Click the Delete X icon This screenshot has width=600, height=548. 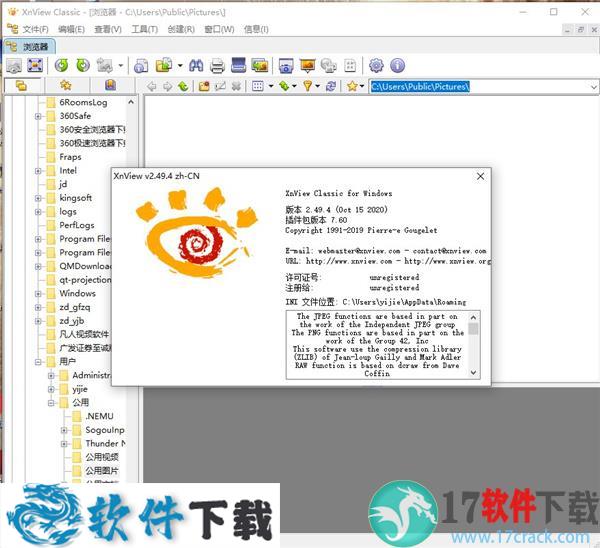coord(236,86)
